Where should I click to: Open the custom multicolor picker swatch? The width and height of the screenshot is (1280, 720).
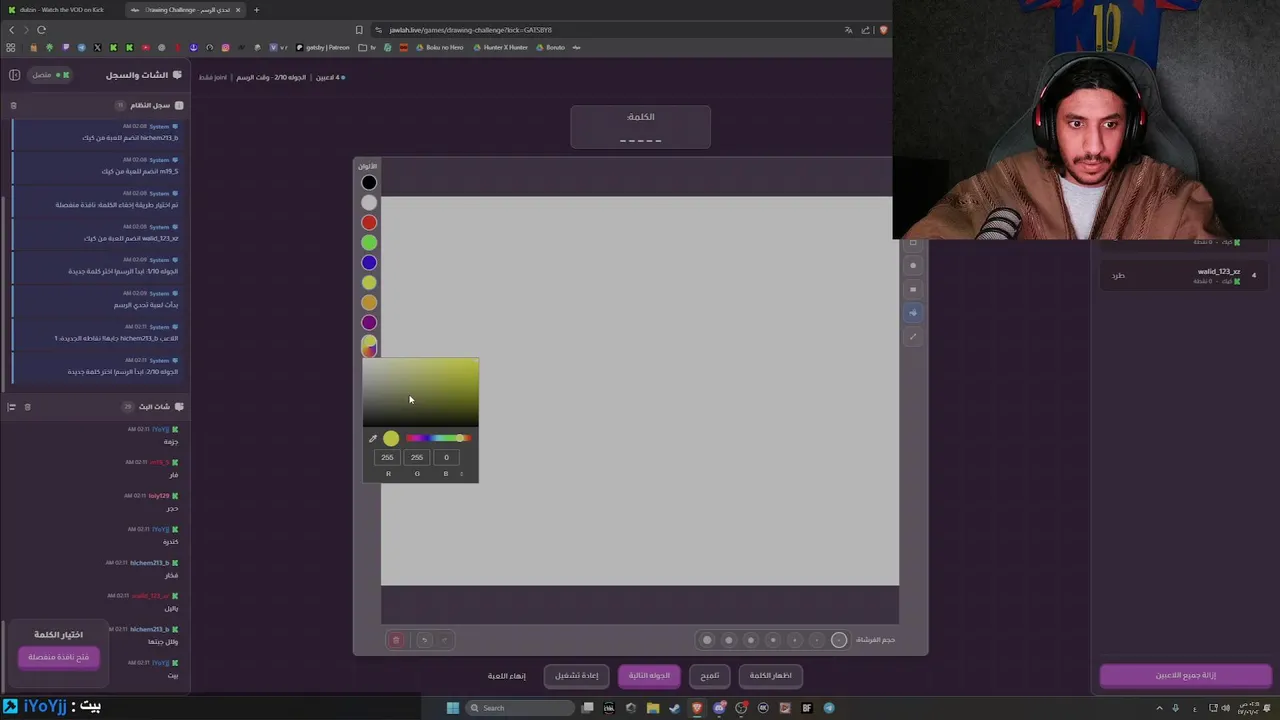point(369,345)
